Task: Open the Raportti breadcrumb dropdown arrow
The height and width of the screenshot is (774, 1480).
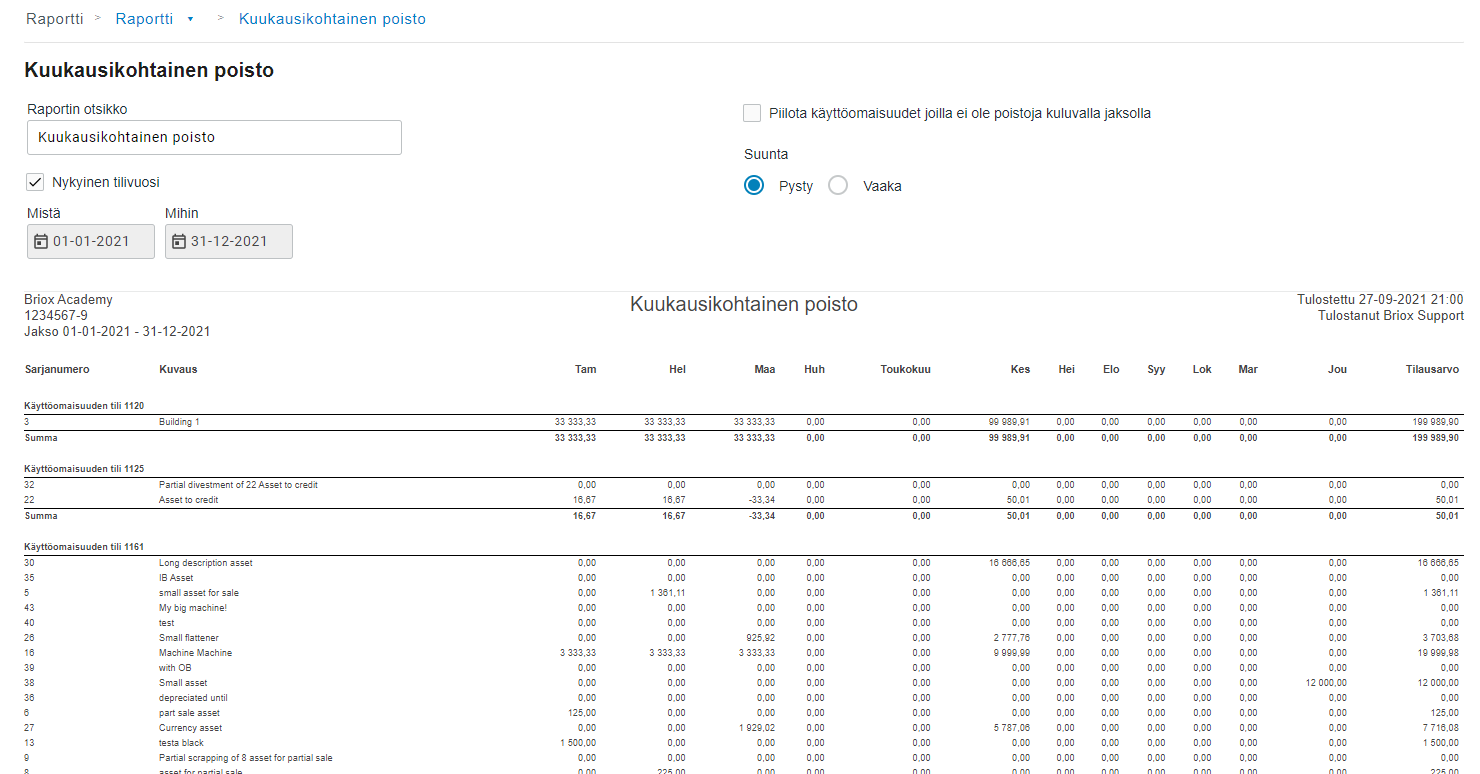Action: pos(190,19)
